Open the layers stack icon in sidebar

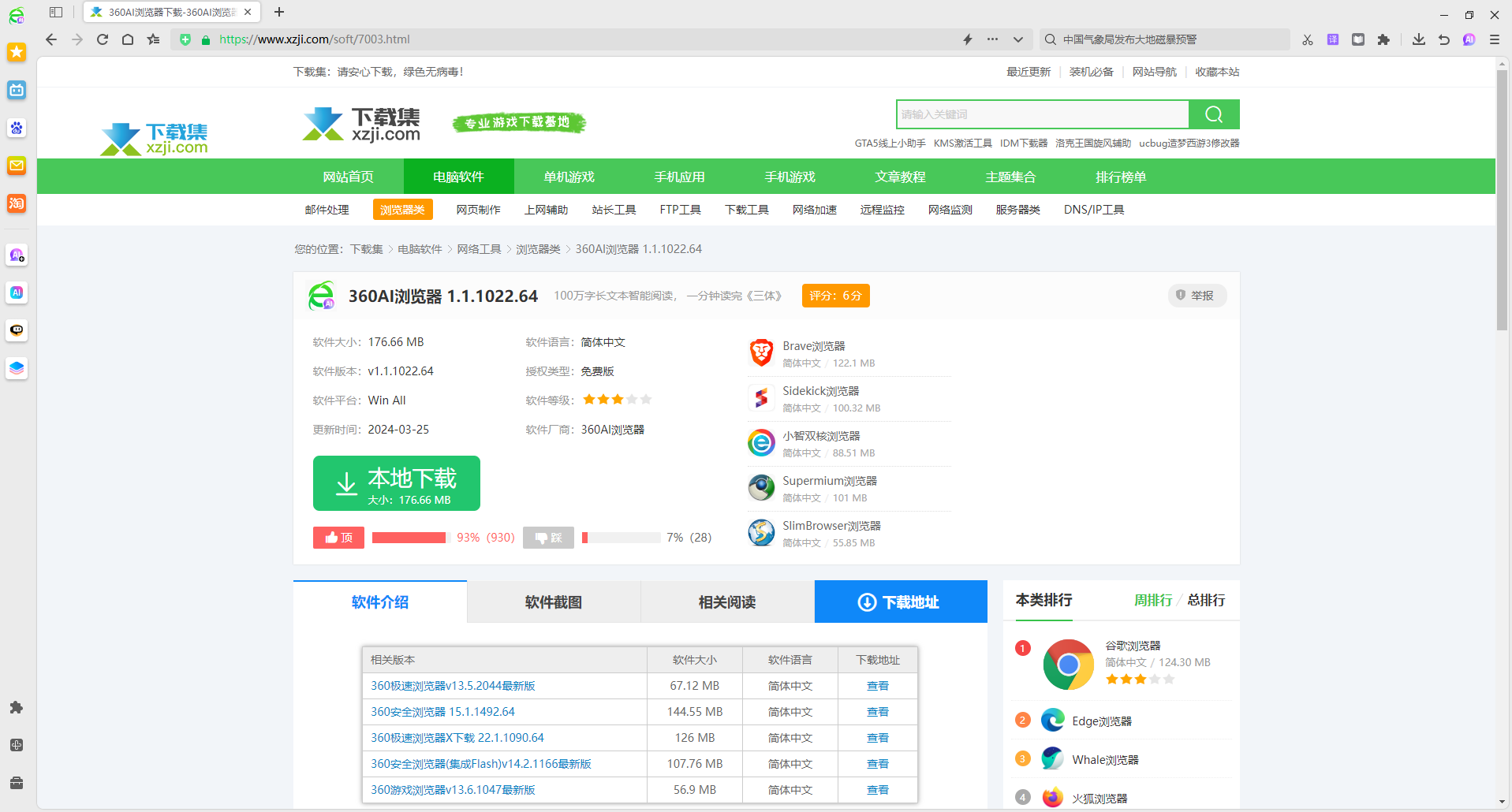17,368
